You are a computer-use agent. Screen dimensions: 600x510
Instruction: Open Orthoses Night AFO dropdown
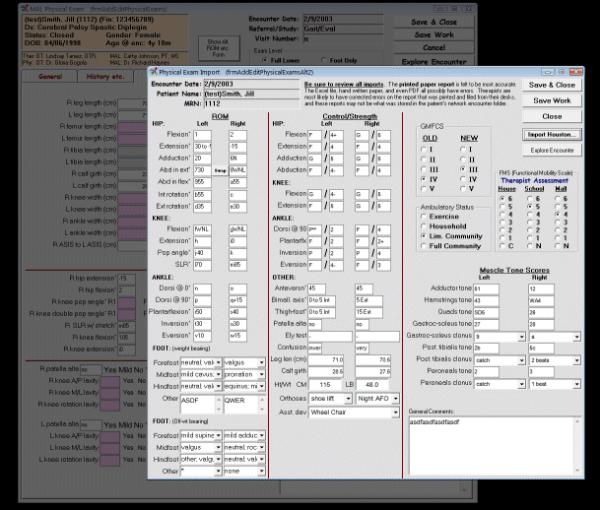(396, 399)
